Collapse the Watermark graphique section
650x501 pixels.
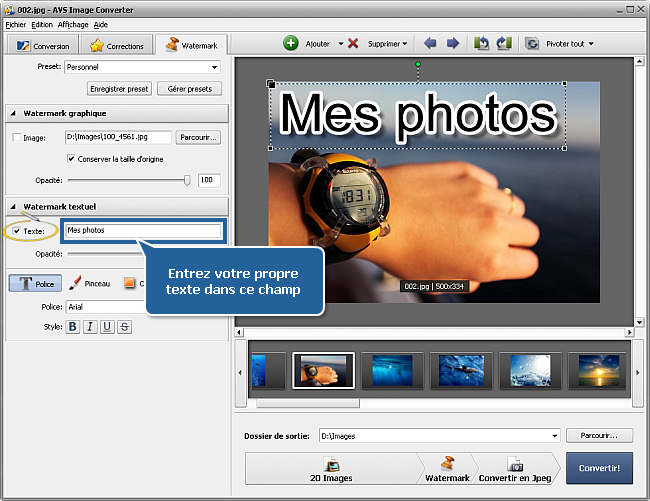[12, 113]
